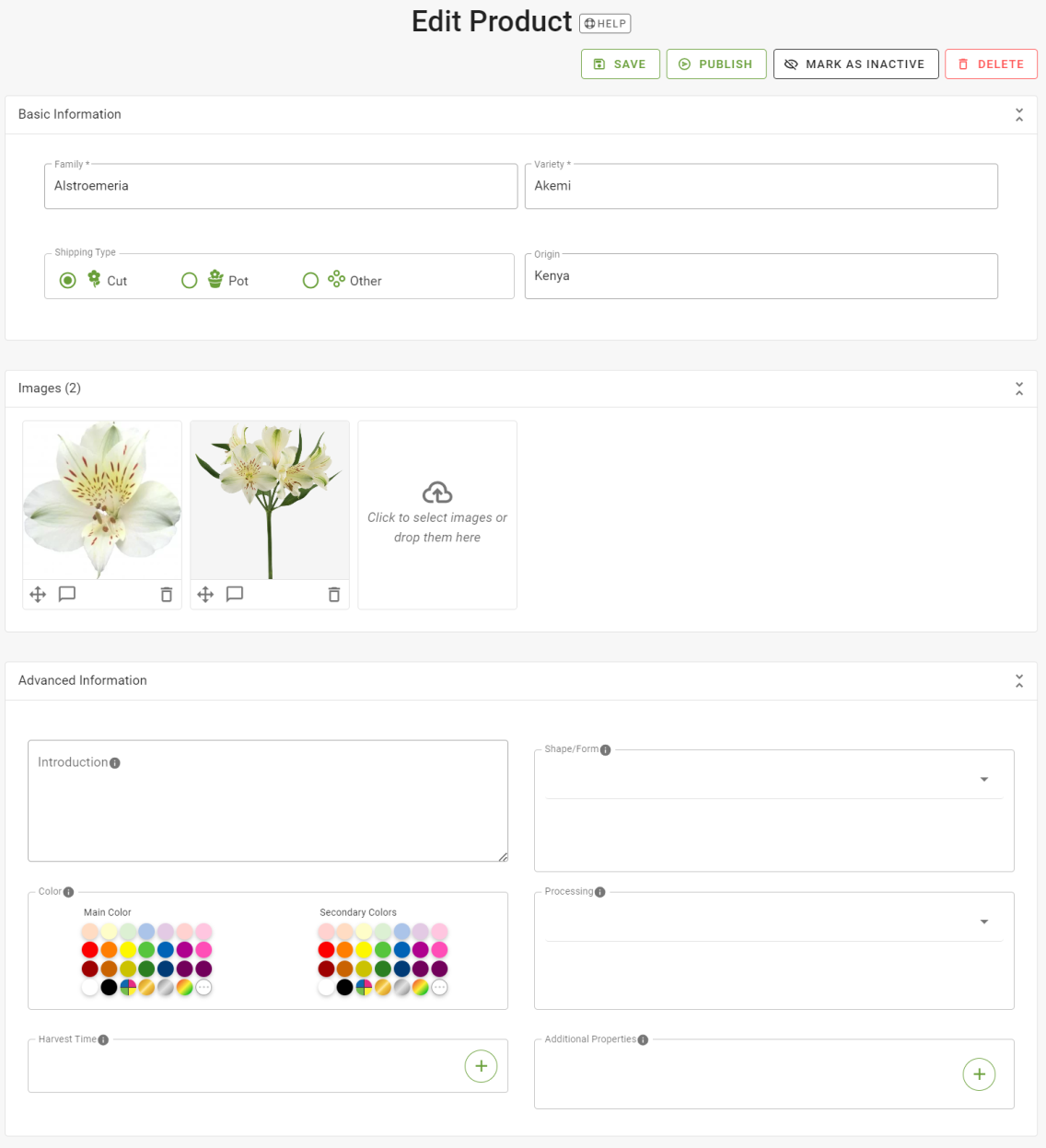Click the DELETE button
The height and width of the screenshot is (1148, 1046).
tap(991, 64)
